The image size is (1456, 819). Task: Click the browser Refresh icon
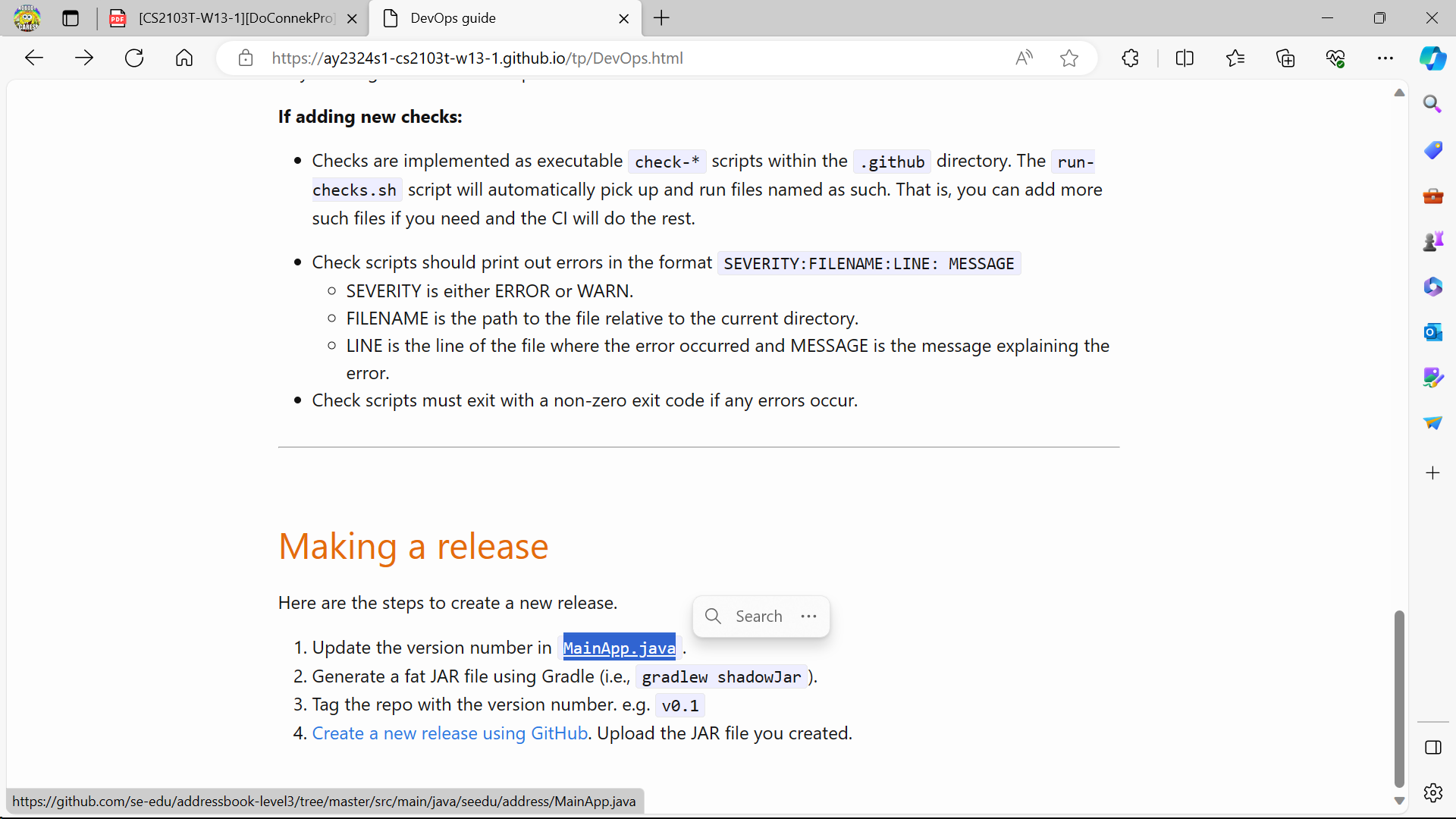tap(134, 58)
